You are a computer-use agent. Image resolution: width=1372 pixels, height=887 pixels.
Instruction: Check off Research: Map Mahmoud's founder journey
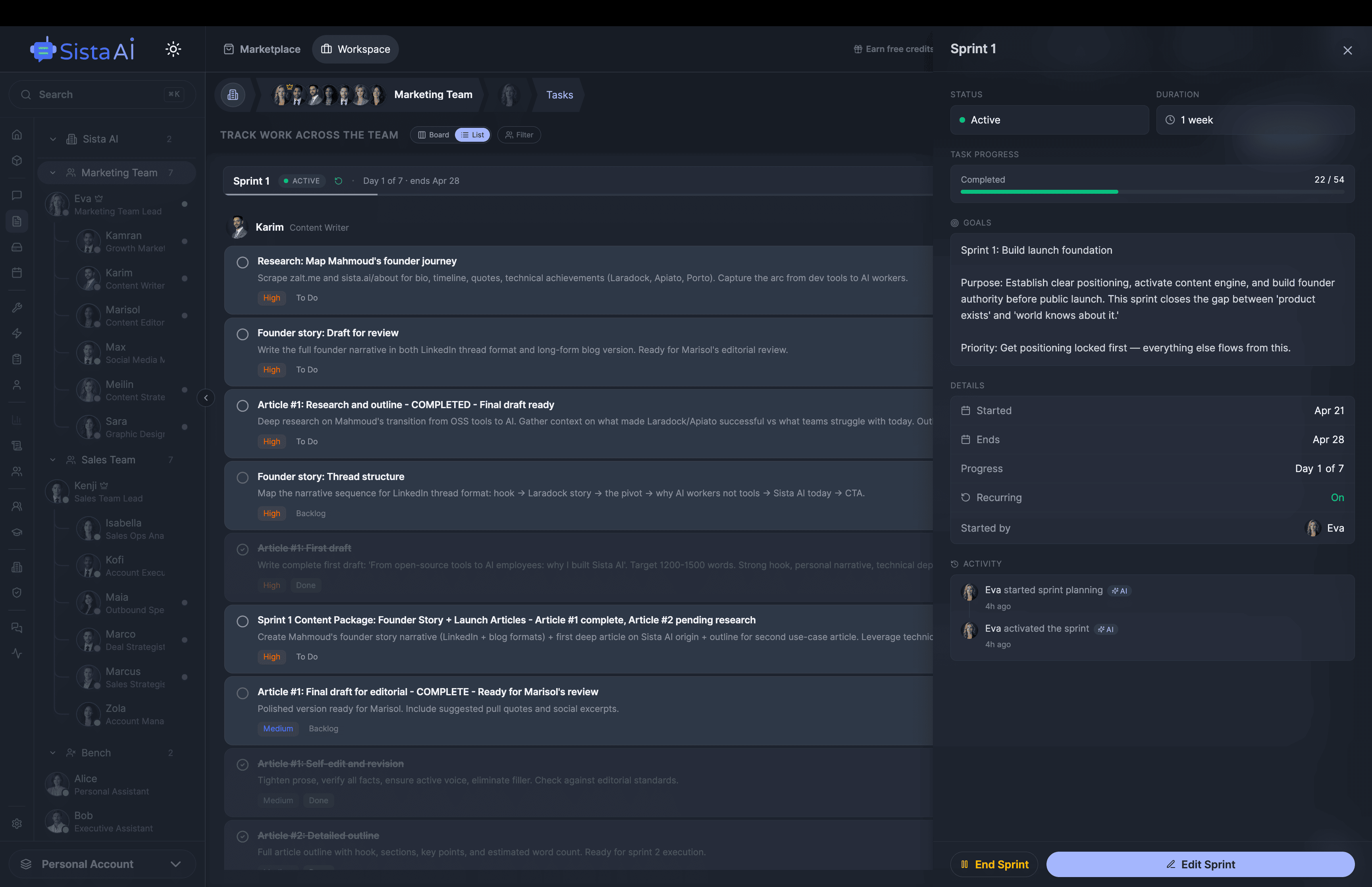click(243, 262)
